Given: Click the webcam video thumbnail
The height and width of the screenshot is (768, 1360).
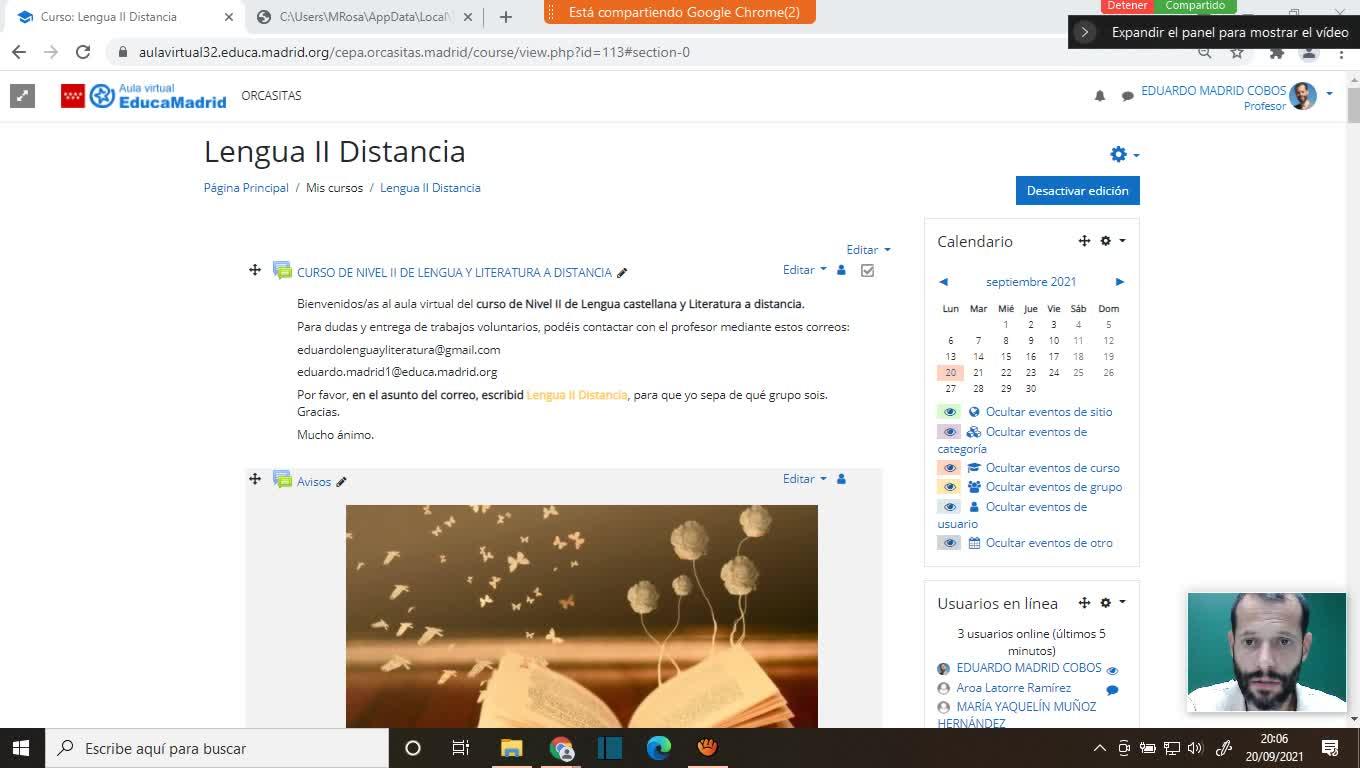Looking at the screenshot, I should pos(1266,652).
